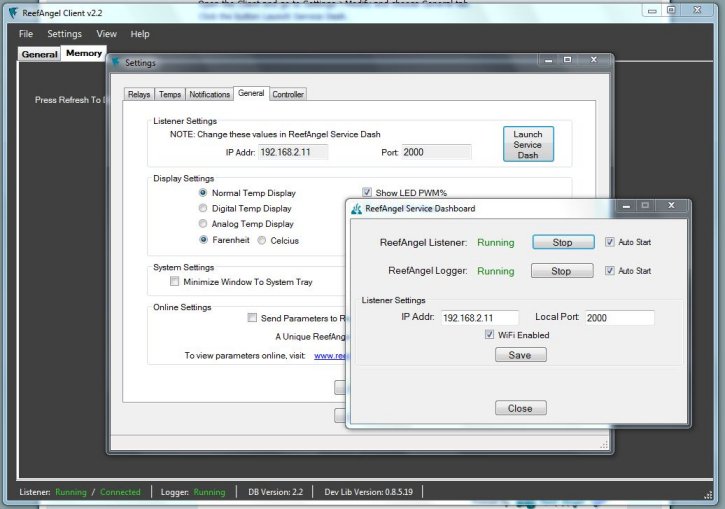Click the Settings window title icon

pyautogui.click(x=116, y=62)
